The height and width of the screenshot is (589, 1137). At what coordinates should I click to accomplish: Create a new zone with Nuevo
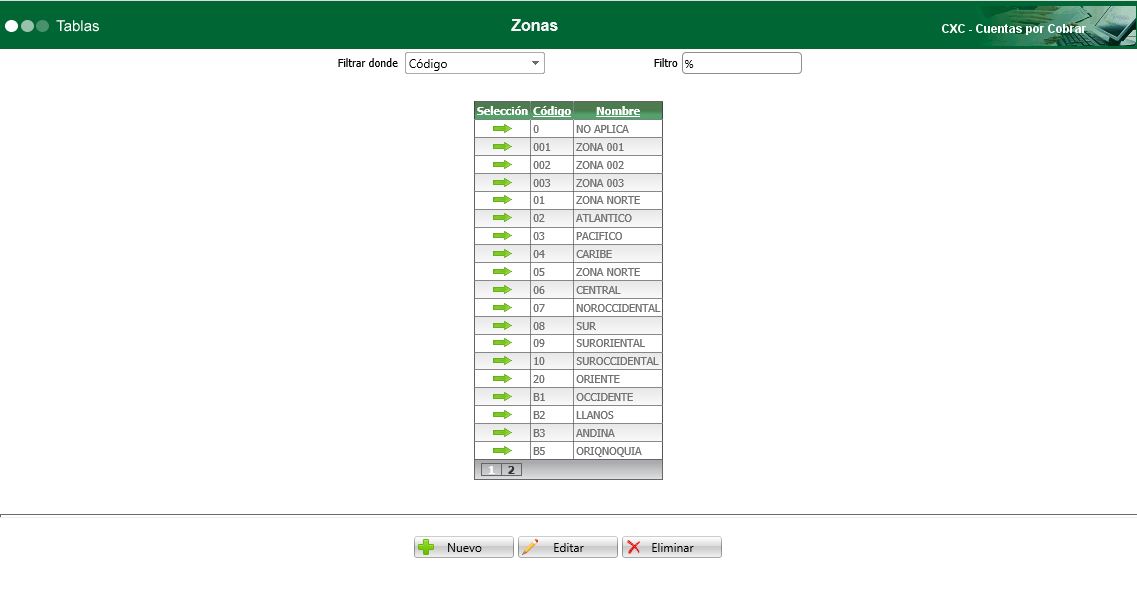(463, 548)
